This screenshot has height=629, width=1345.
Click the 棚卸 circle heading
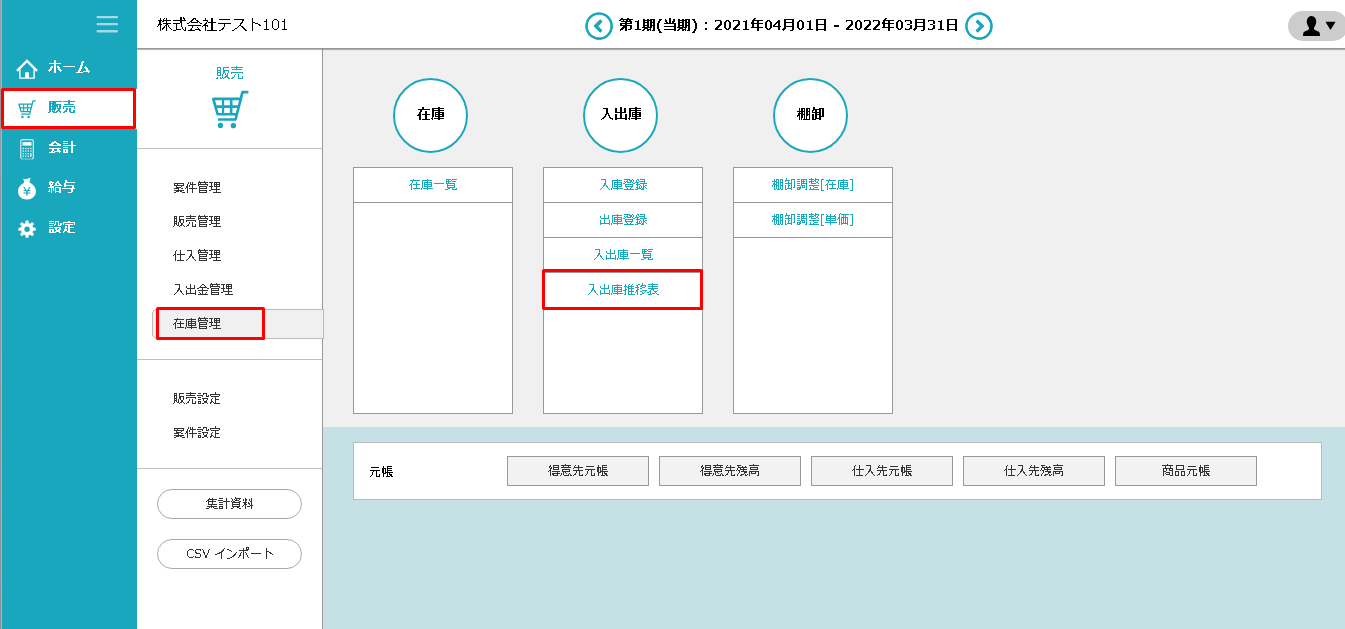810,116
